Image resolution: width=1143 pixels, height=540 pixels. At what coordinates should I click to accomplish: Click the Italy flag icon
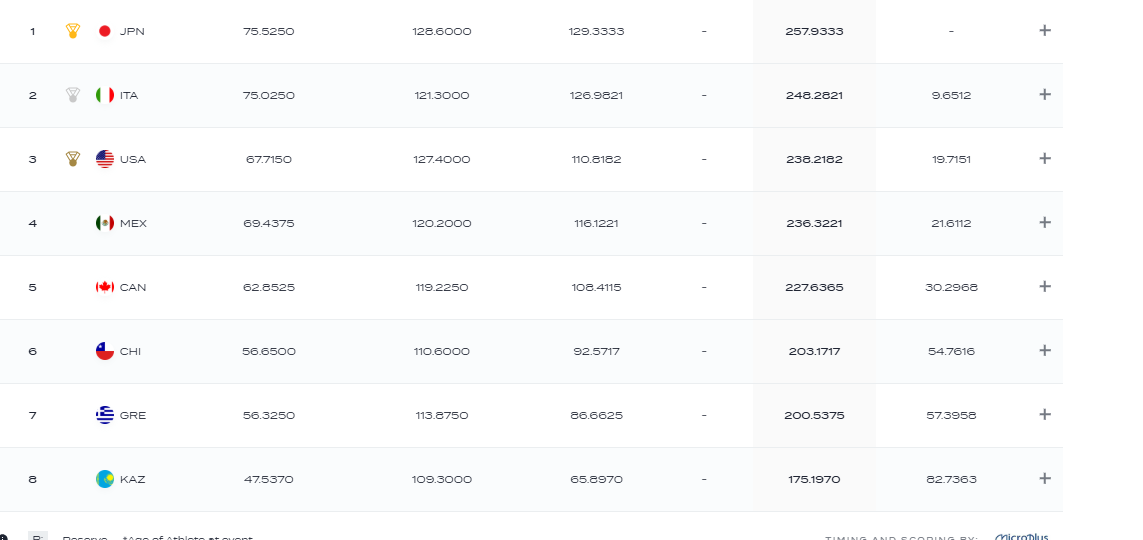click(x=105, y=95)
